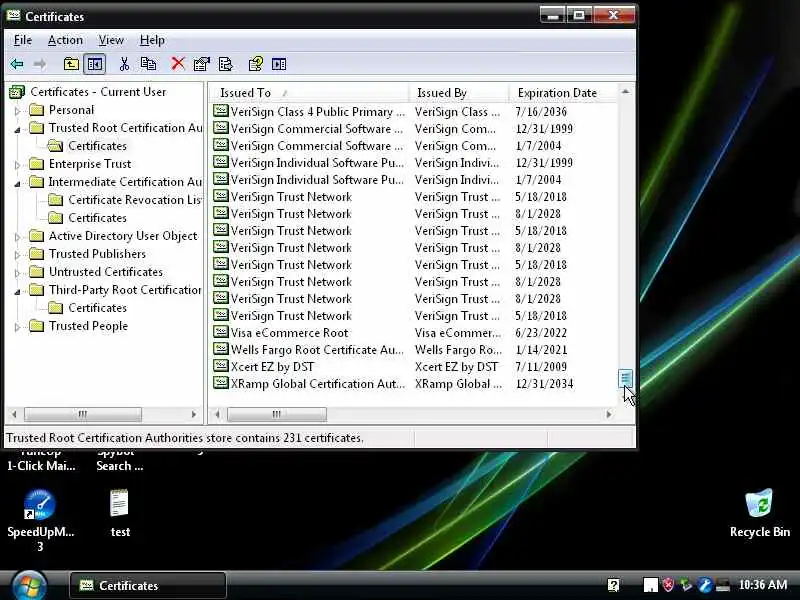This screenshot has width=800, height=600.
Task: Click the 7/11/2009 expiration date cell
Action: pos(541,366)
